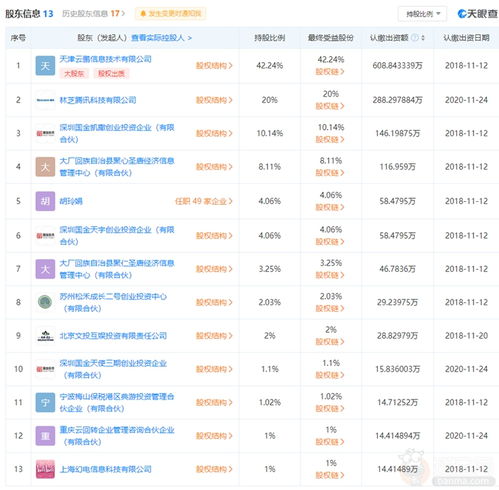The height and width of the screenshot is (490, 499).
Task: Open 胡玲娟 shareholder link
Action: 71,201
